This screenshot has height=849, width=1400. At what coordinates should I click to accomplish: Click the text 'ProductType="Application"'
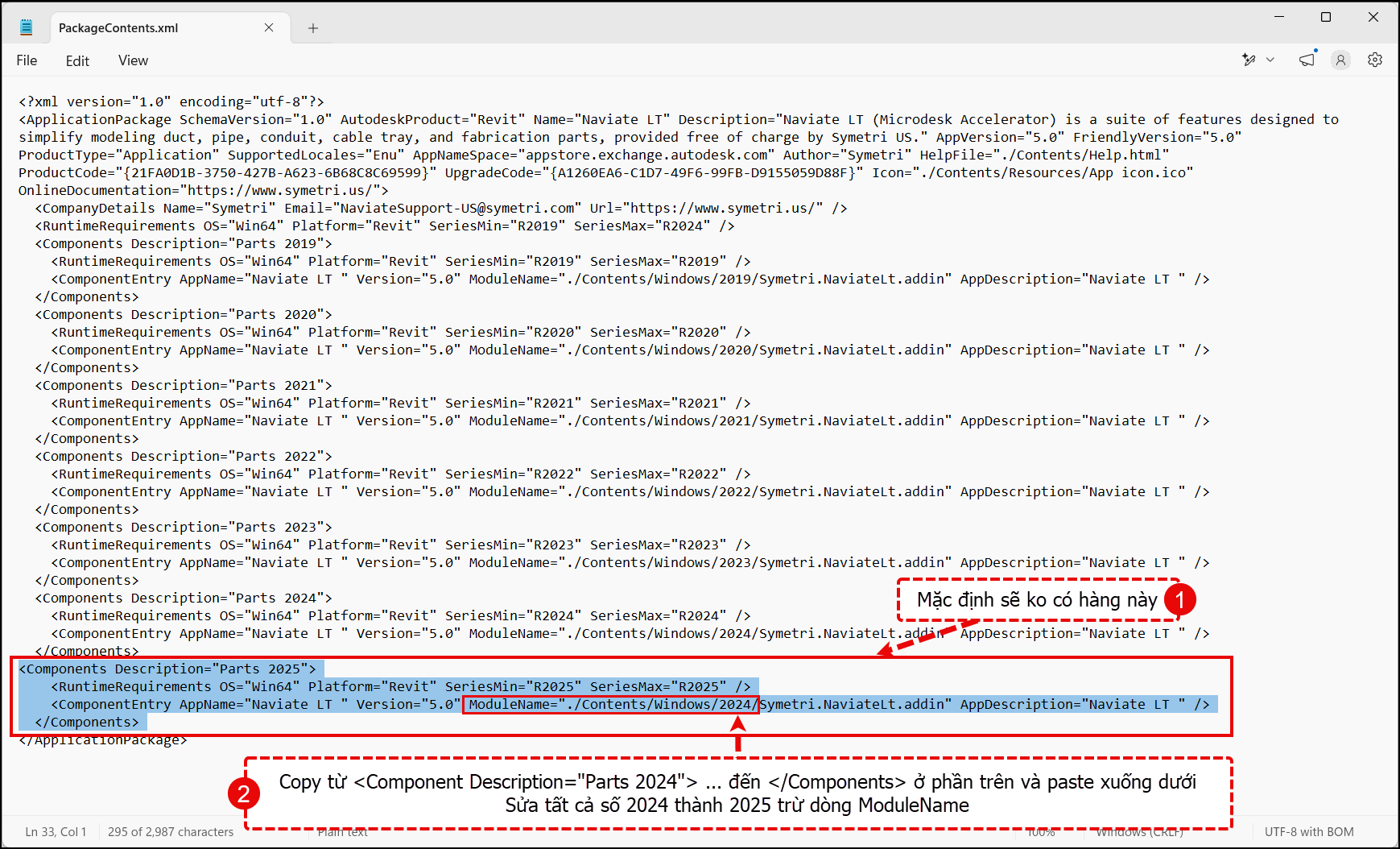point(119,155)
